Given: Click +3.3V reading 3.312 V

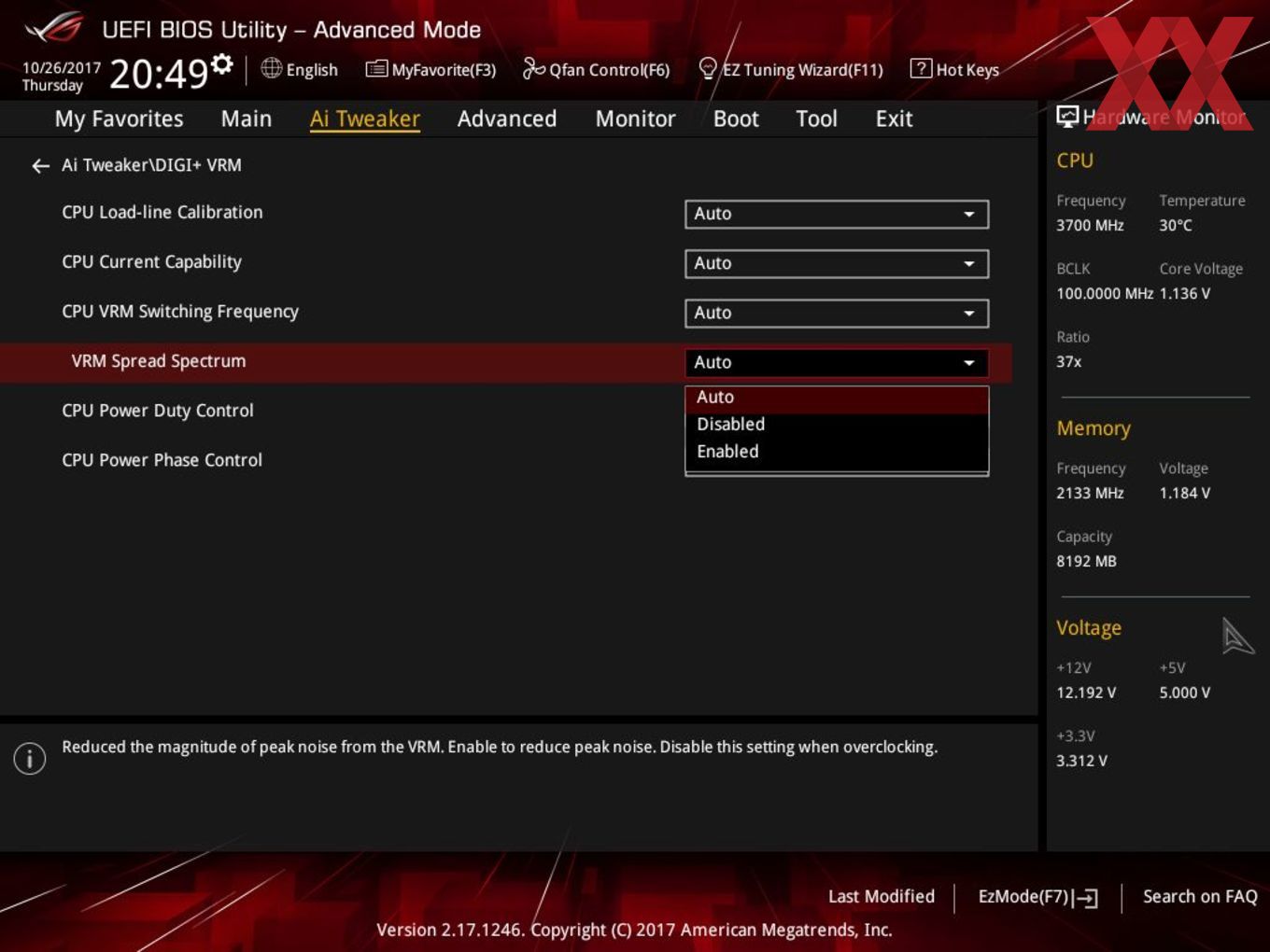Looking at the screenshot, I should point(1081,762).
